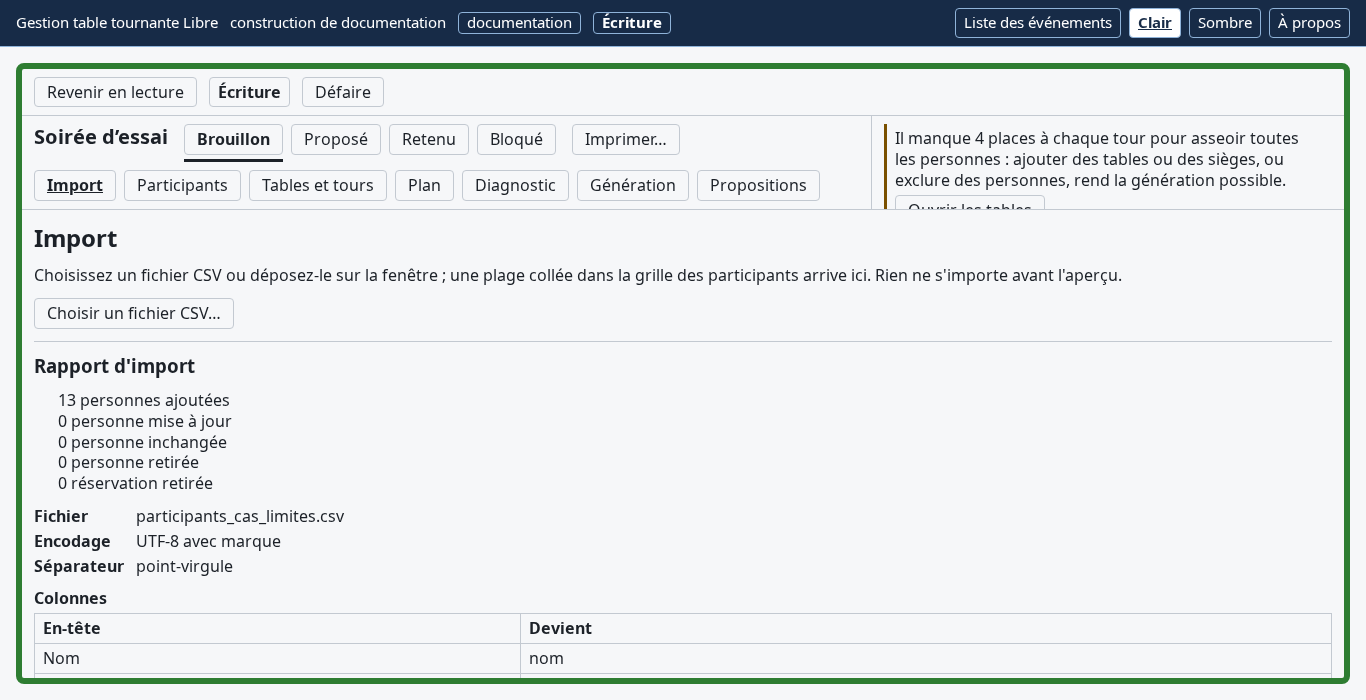
Task: Click the En-tête column header
Action: point(277,629)
